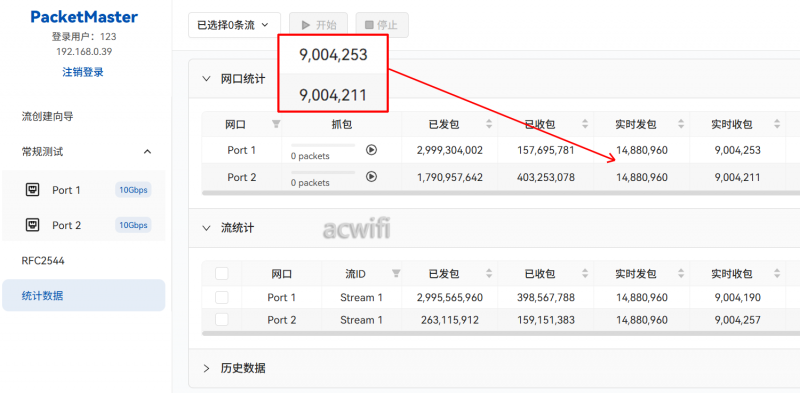800x393 pixels.
Task: Collapse the 网口统计 section
Action: point(206,79)
